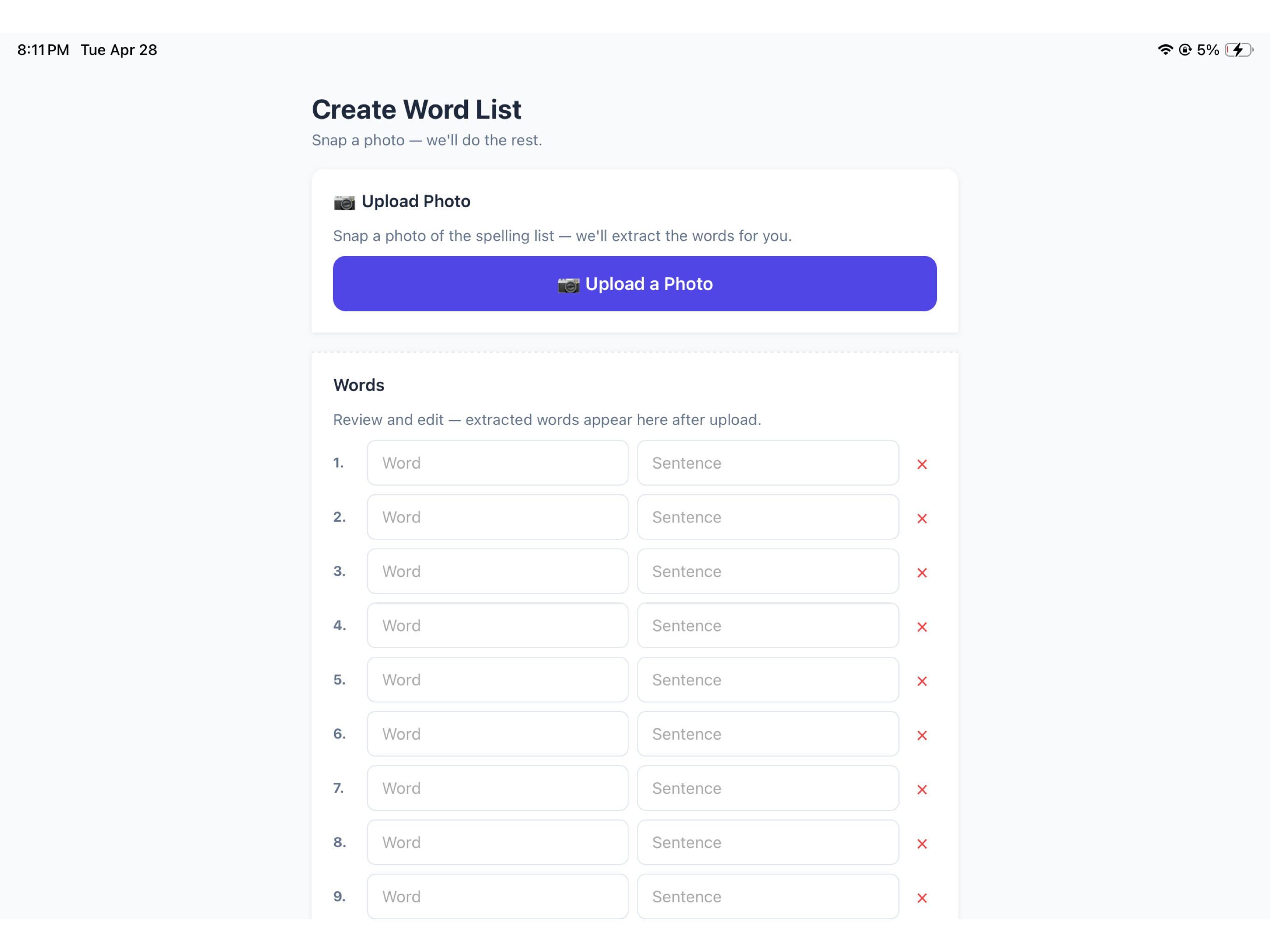Click into row 5 Word field
This screenshot has height=952, width=1270.
[x=497, y=679]
